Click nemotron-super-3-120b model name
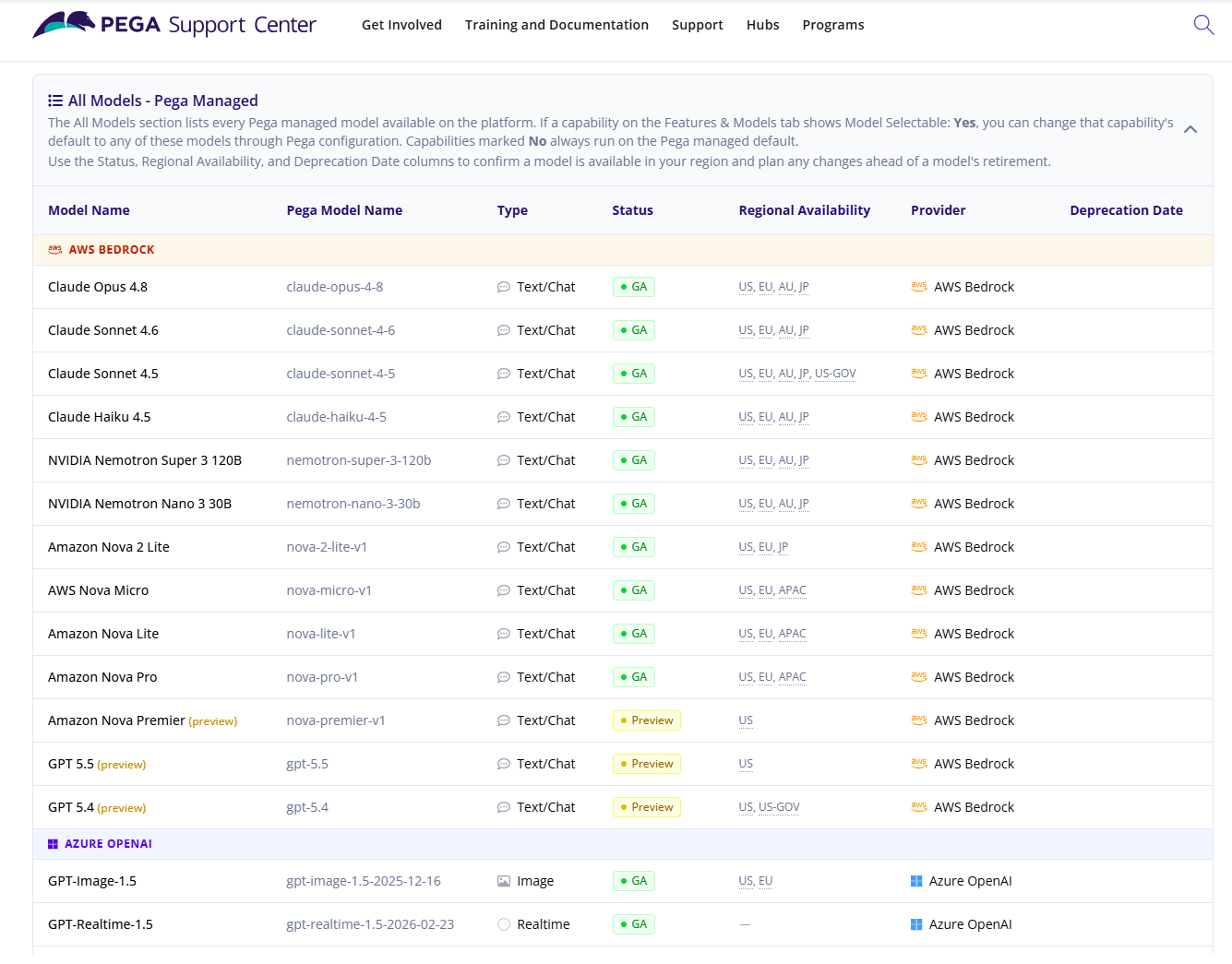The width and height of the screenshot is (1232, 964). pyautogui.click(x=359, y=460)
